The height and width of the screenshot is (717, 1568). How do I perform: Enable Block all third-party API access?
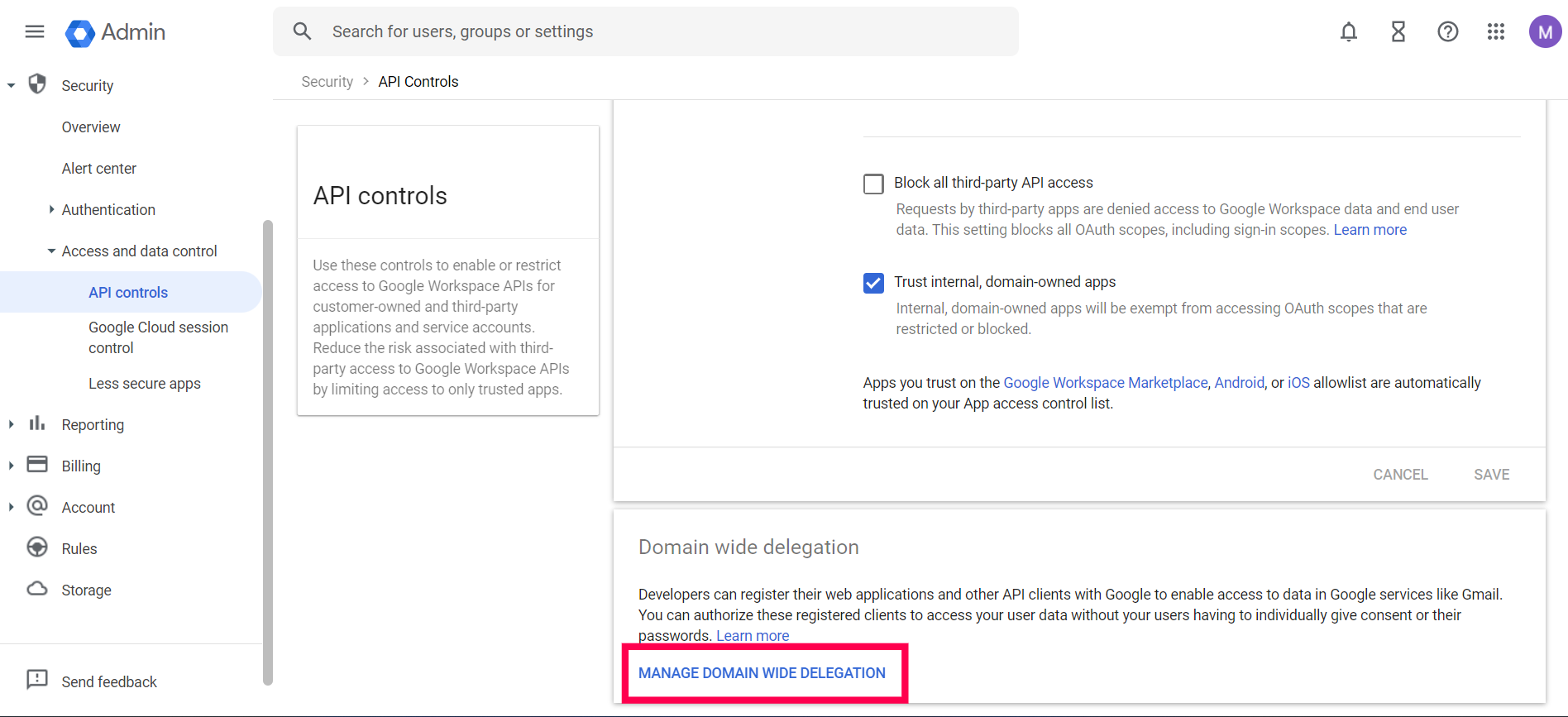873,184
